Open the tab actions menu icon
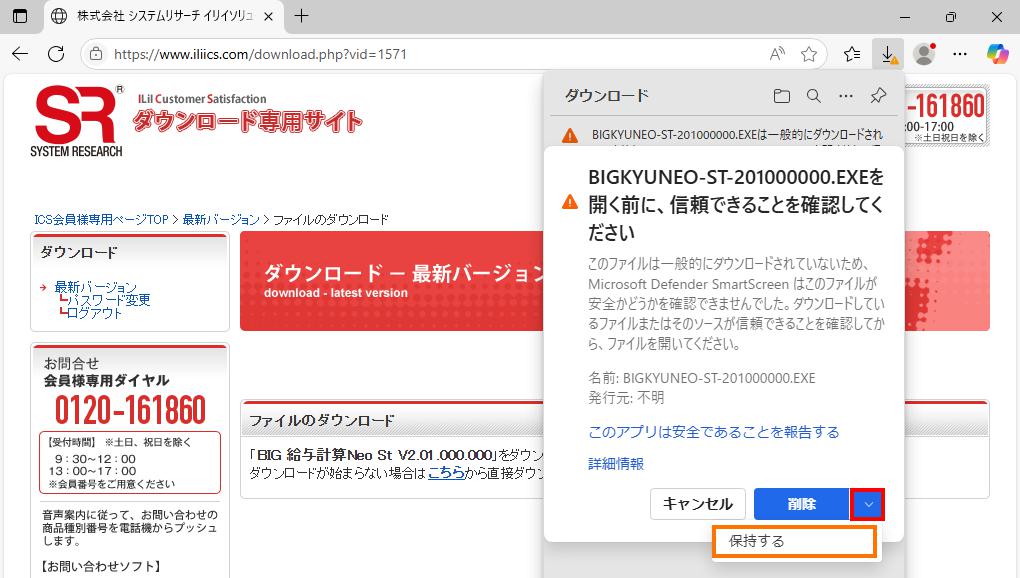This screenshot has height=578, width=1020. (20, 16)
